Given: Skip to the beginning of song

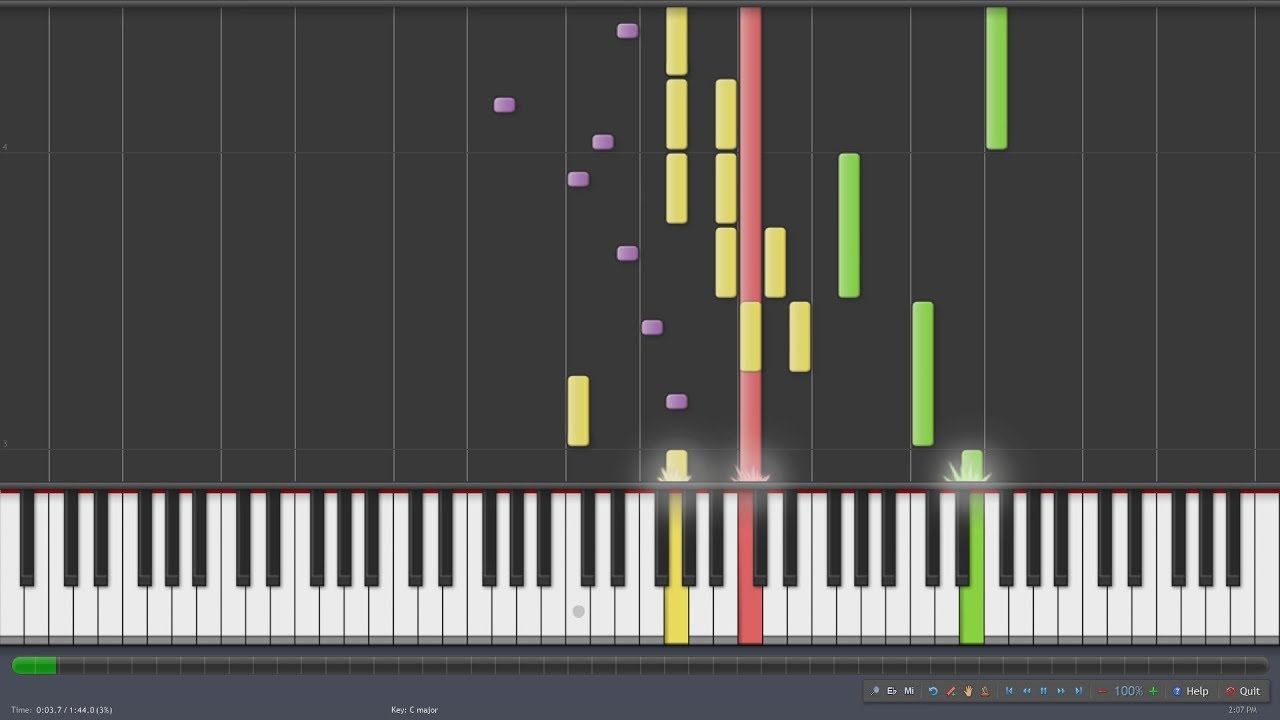Looking at the screenshot, I should 1009,691.
